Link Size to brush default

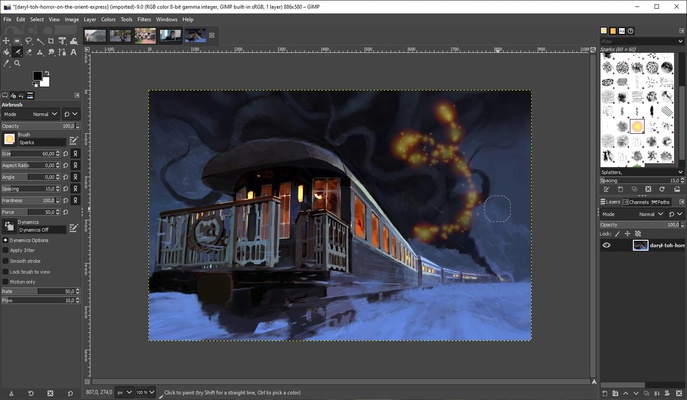click(x=75, y=154)
